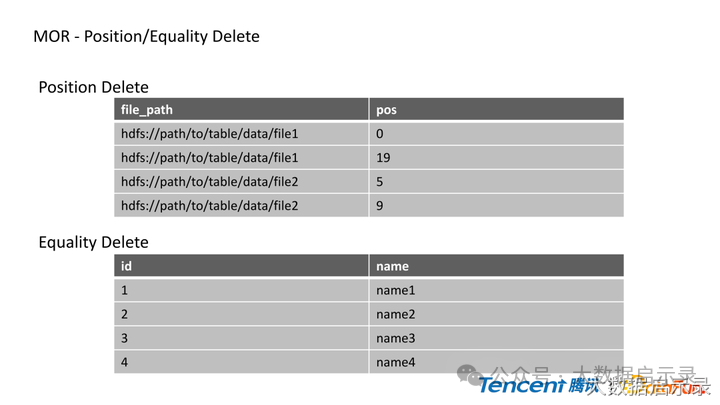Select the file_path column header
The width and height of the screenshot is (720, 405).
point(241,109)
